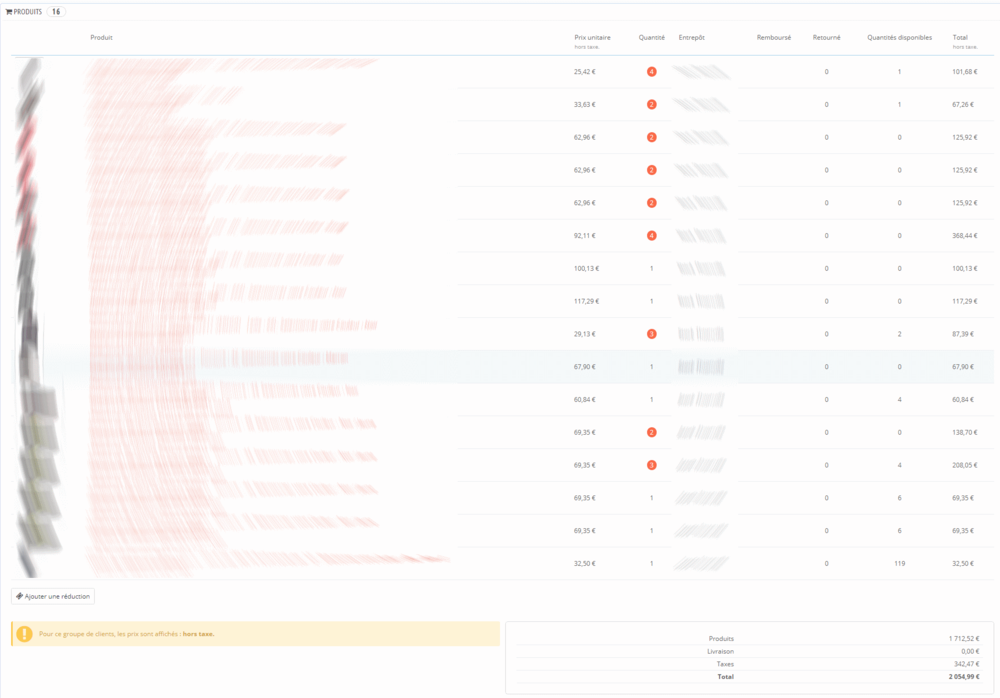1000x698 pixels.
Task: Click available quantity 4 in 60,84 € row
Action: pyautogui.click(x=899, y=399)
